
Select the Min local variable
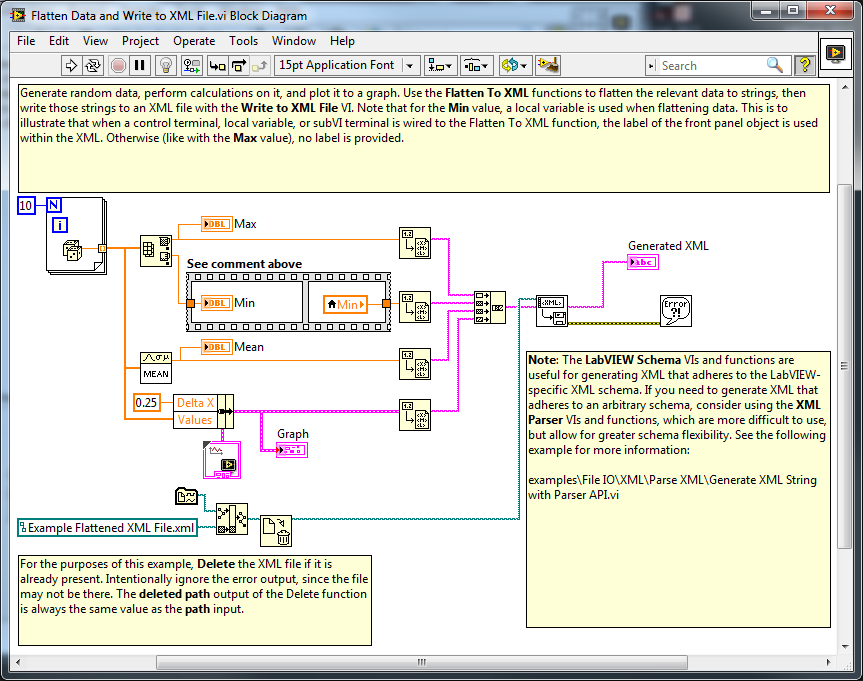coord(346,304)
